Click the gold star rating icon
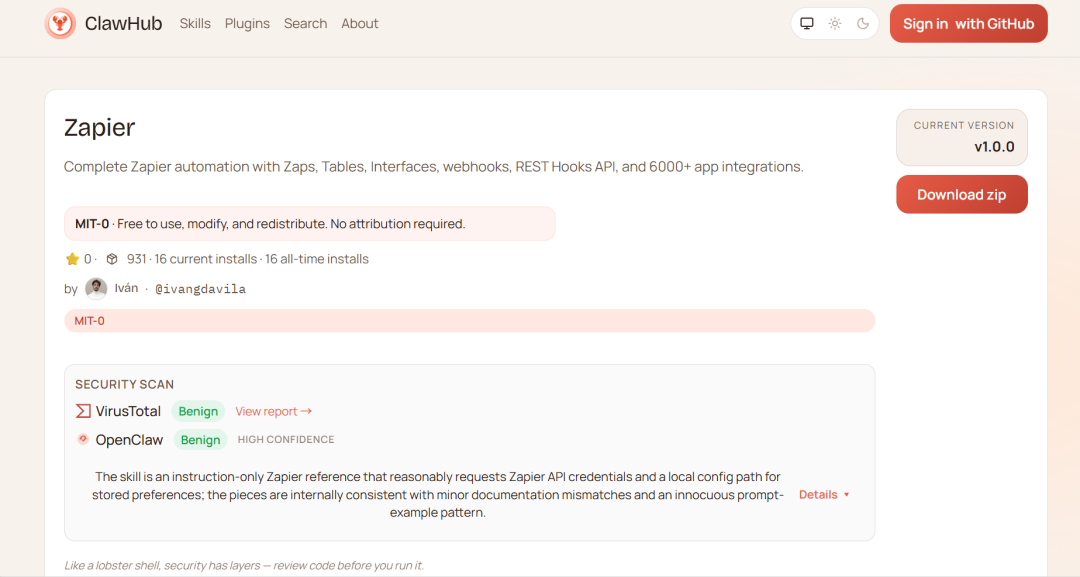1080x577 pixels. (x=72, y=259)
